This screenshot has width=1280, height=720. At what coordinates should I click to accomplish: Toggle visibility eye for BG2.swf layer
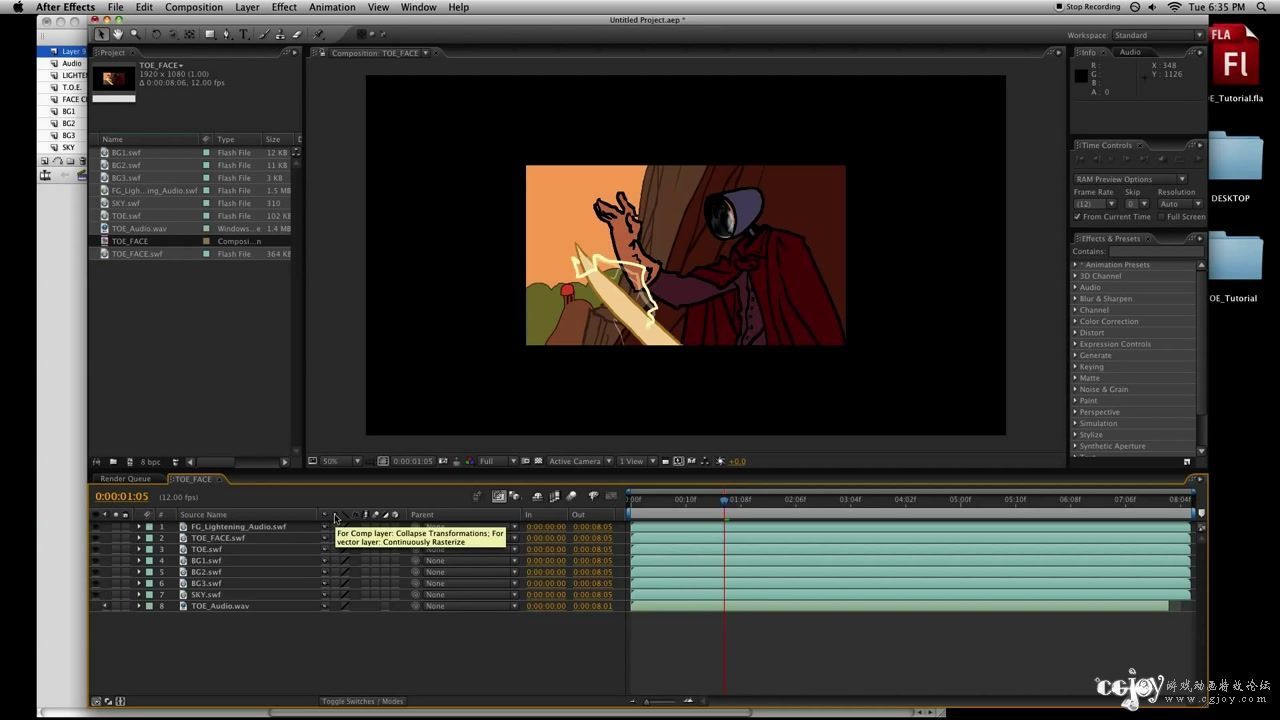point(96,572)
